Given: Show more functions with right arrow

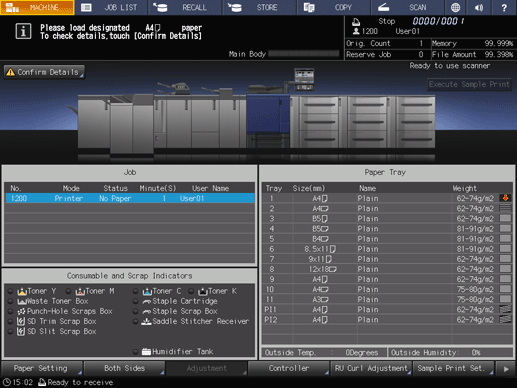Looking at the screenshot, I should point(506,369).
